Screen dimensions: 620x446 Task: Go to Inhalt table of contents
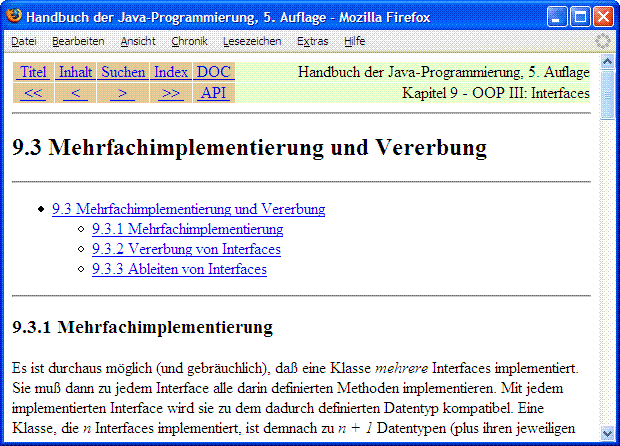pyautogui.click(x=75, y=72)
